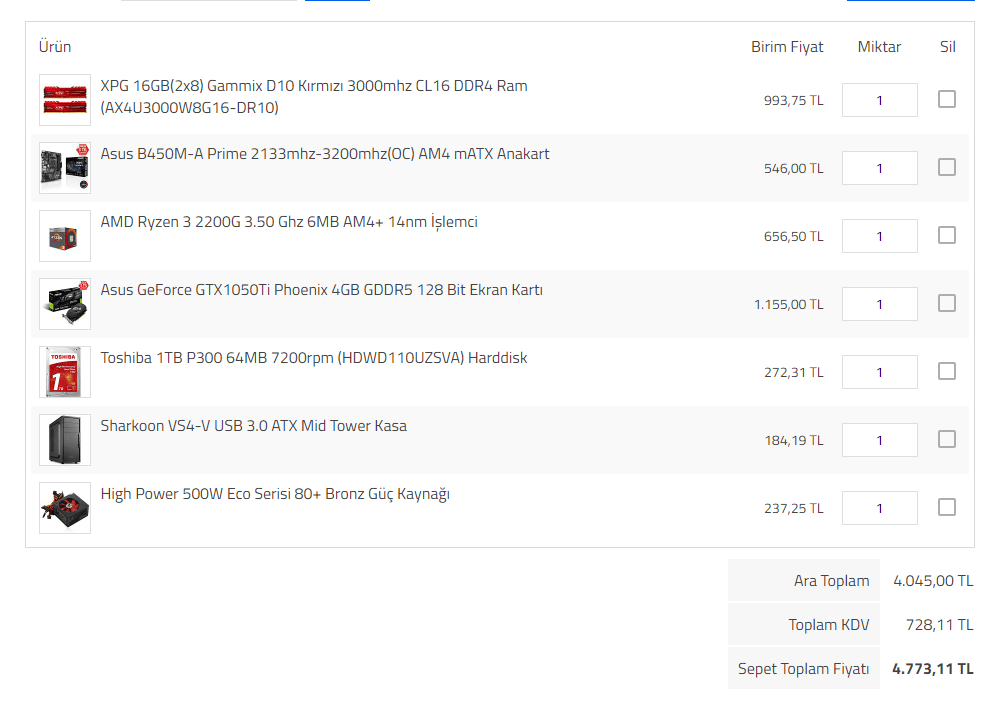Tick the delete checkbox for Toshiba Harddisk
This screenshot has height=703, width=990.
pos(946,371)
